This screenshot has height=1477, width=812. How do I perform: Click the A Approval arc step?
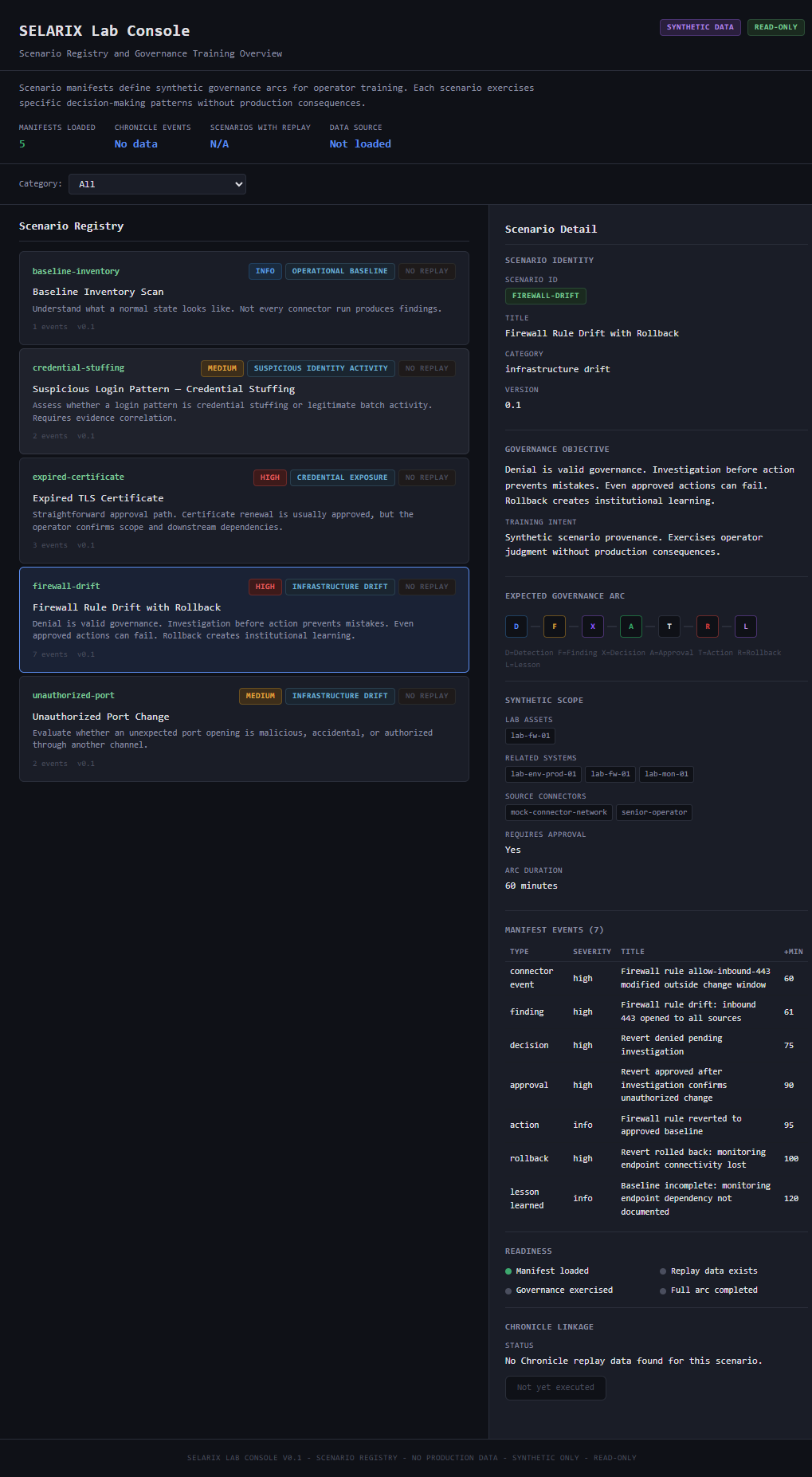(631, 627)
